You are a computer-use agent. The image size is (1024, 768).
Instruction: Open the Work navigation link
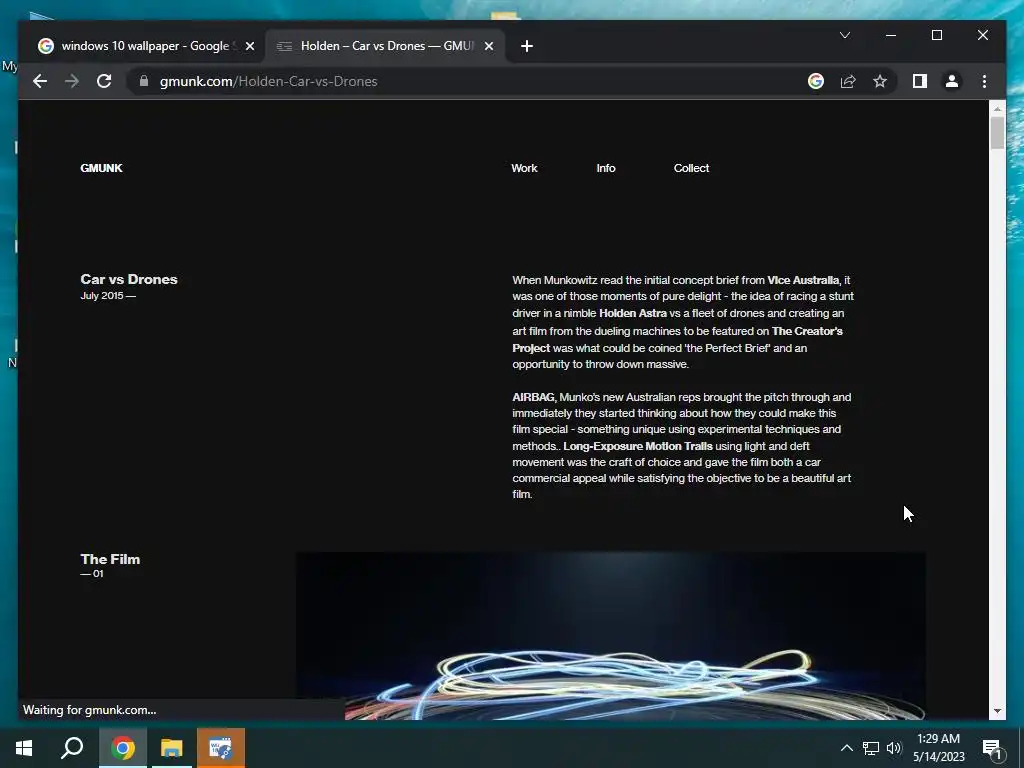[x=524, y=168]
